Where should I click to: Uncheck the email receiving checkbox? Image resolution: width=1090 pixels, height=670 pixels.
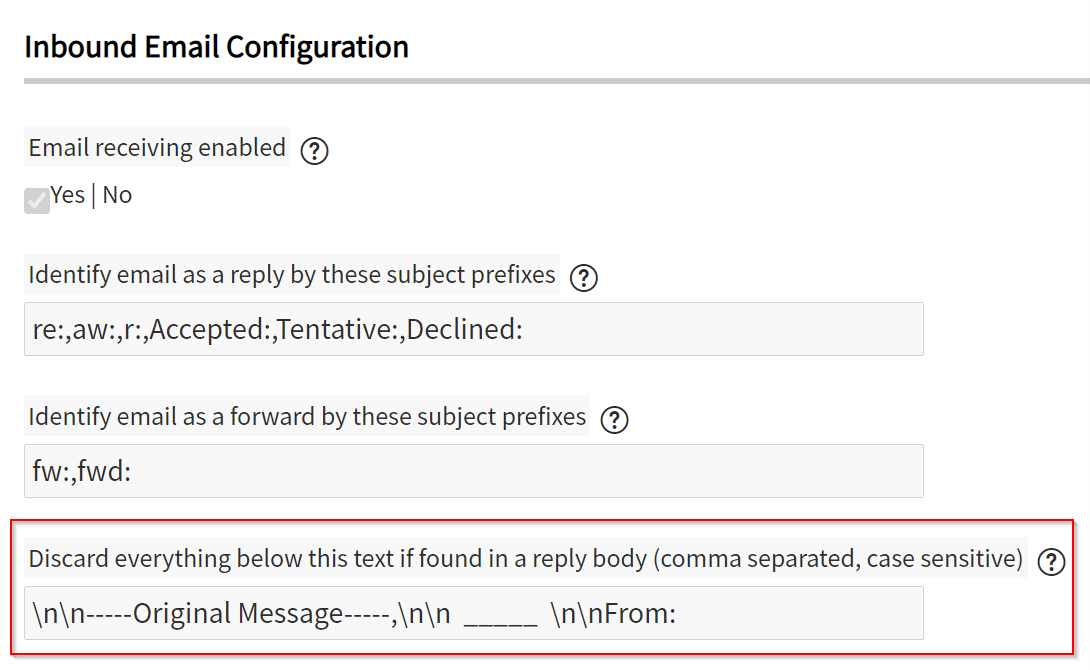tap(36, 200)
